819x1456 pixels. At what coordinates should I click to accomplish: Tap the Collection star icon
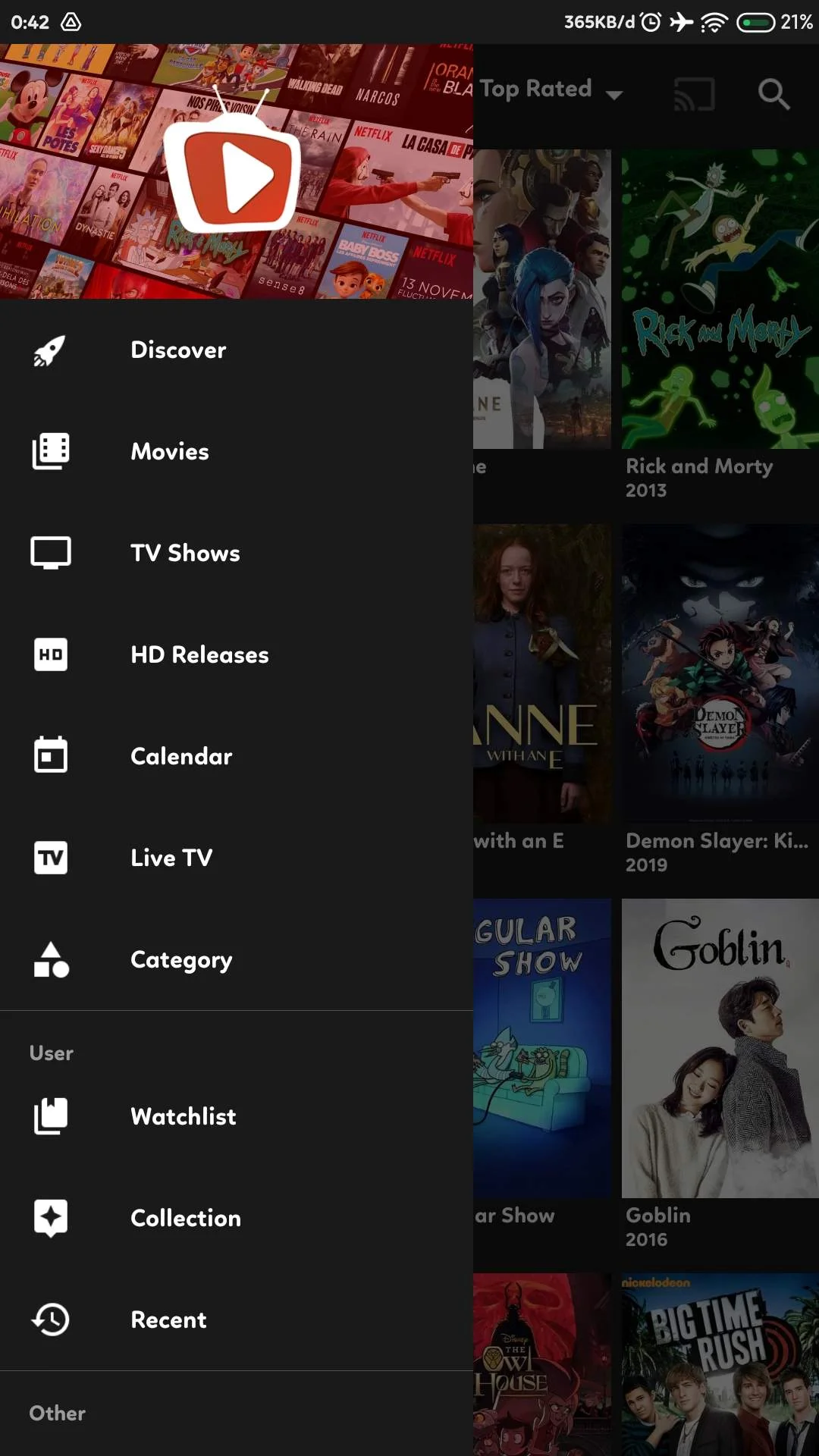click(x=50, y=1218)
